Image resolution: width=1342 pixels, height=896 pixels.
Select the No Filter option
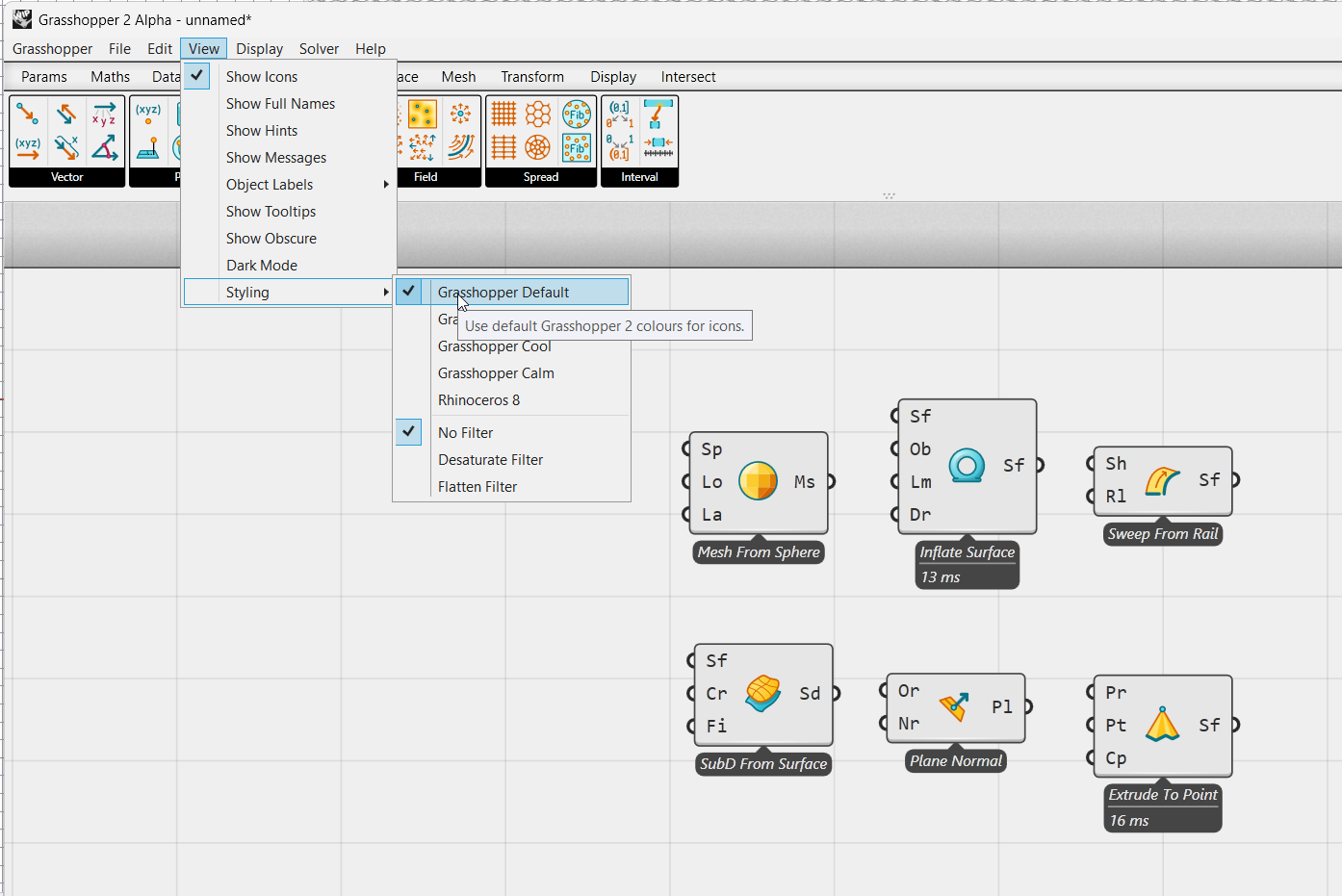pos(512,432)
